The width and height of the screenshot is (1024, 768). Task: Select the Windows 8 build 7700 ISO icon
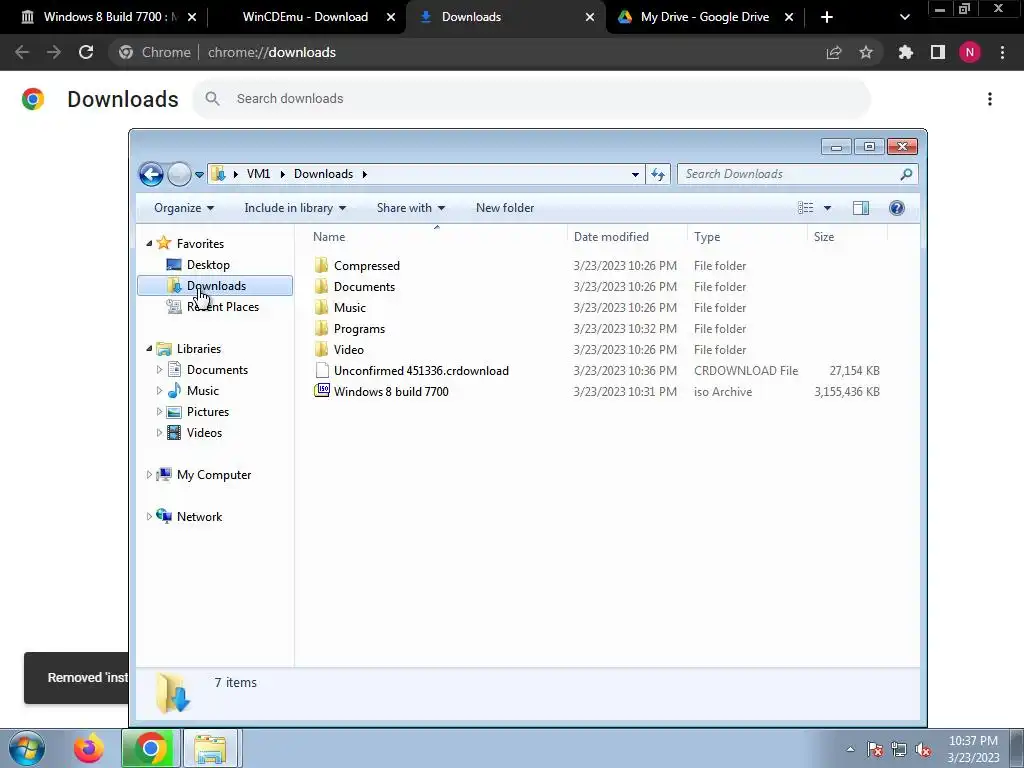(x=322, y=391)
